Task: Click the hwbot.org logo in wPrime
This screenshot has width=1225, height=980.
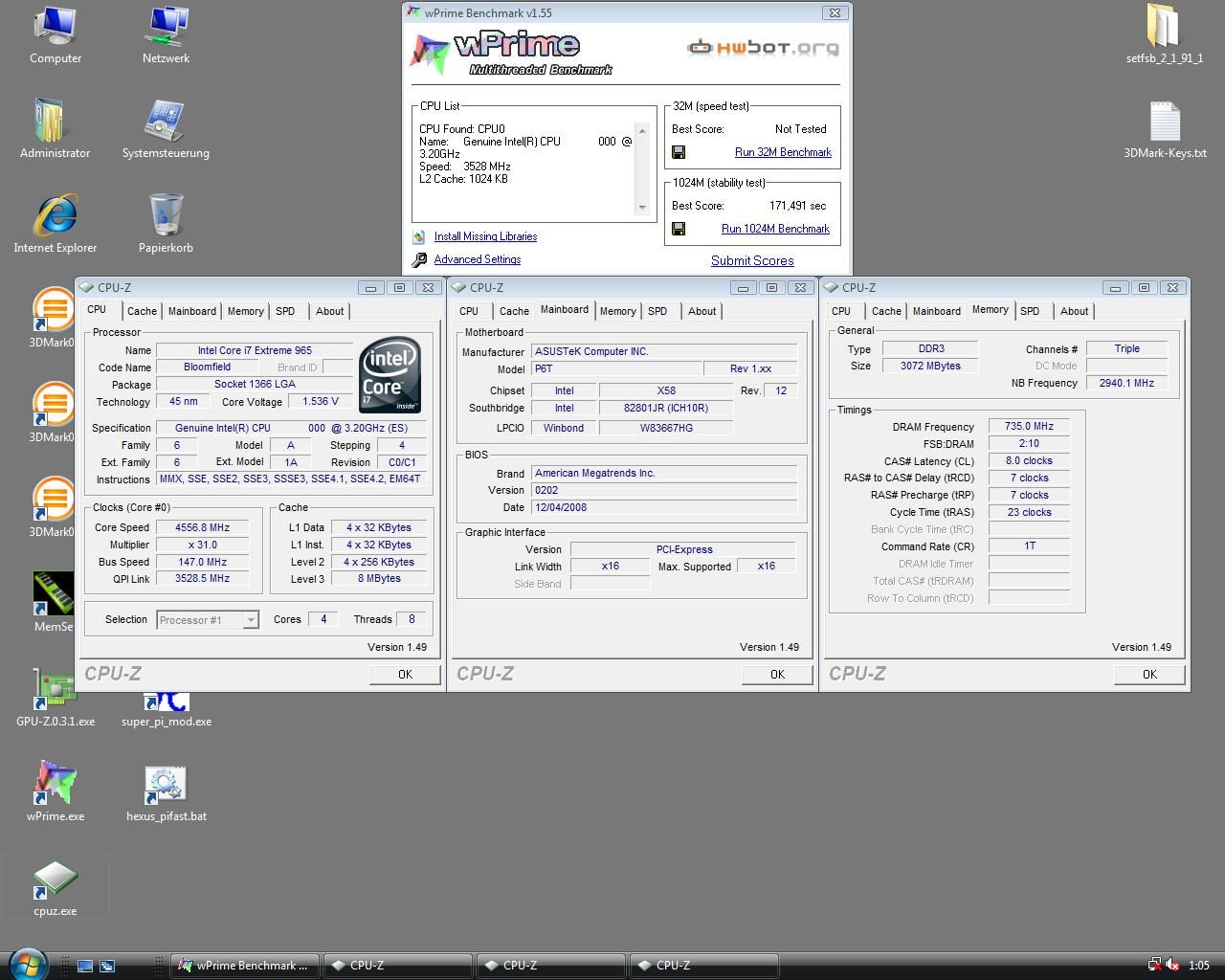Action: coord(763,47)
